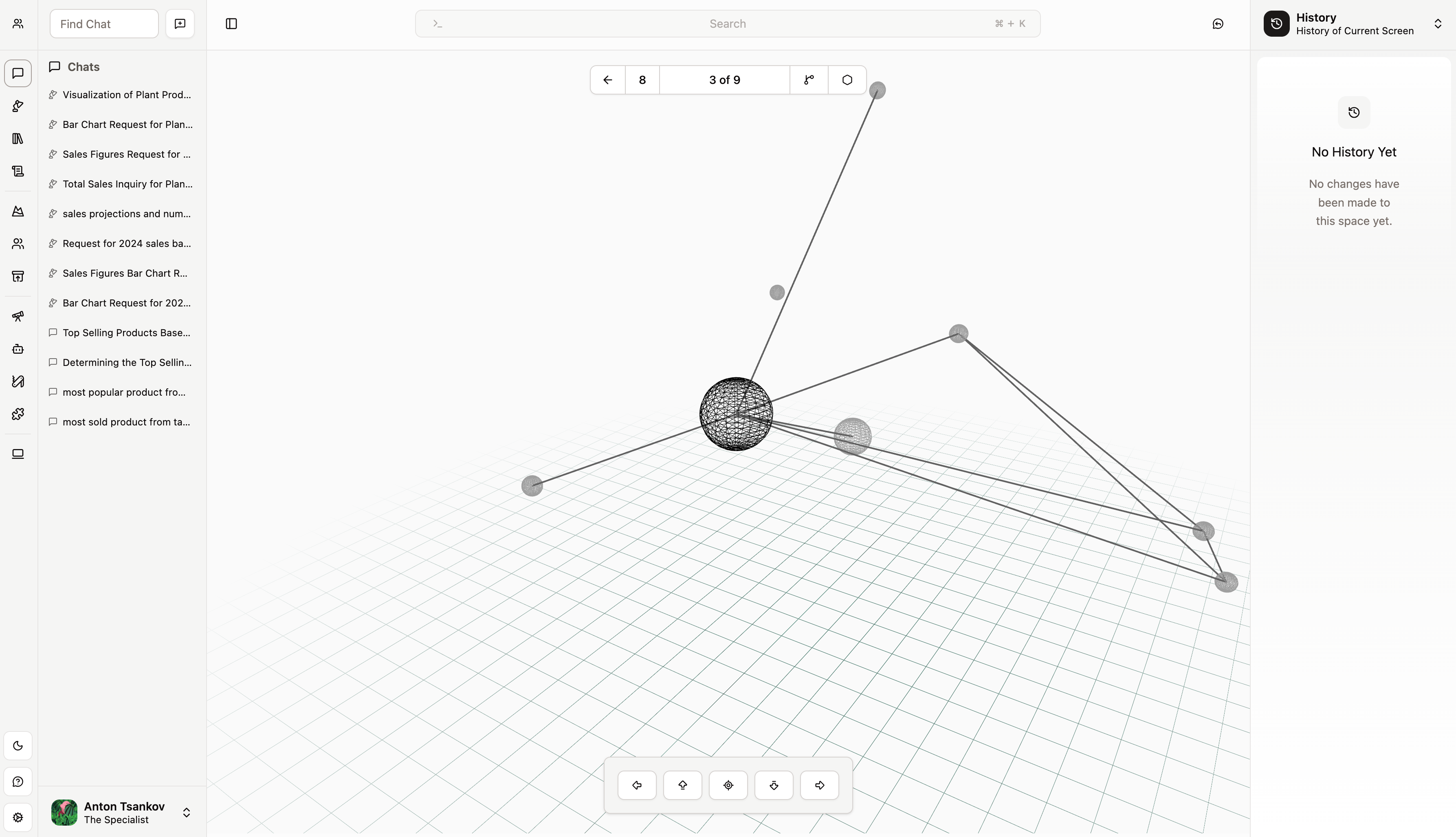Click the robot icon in sidebar
This screenshot has height=837, width=1456.
click(x=18, y=349)
